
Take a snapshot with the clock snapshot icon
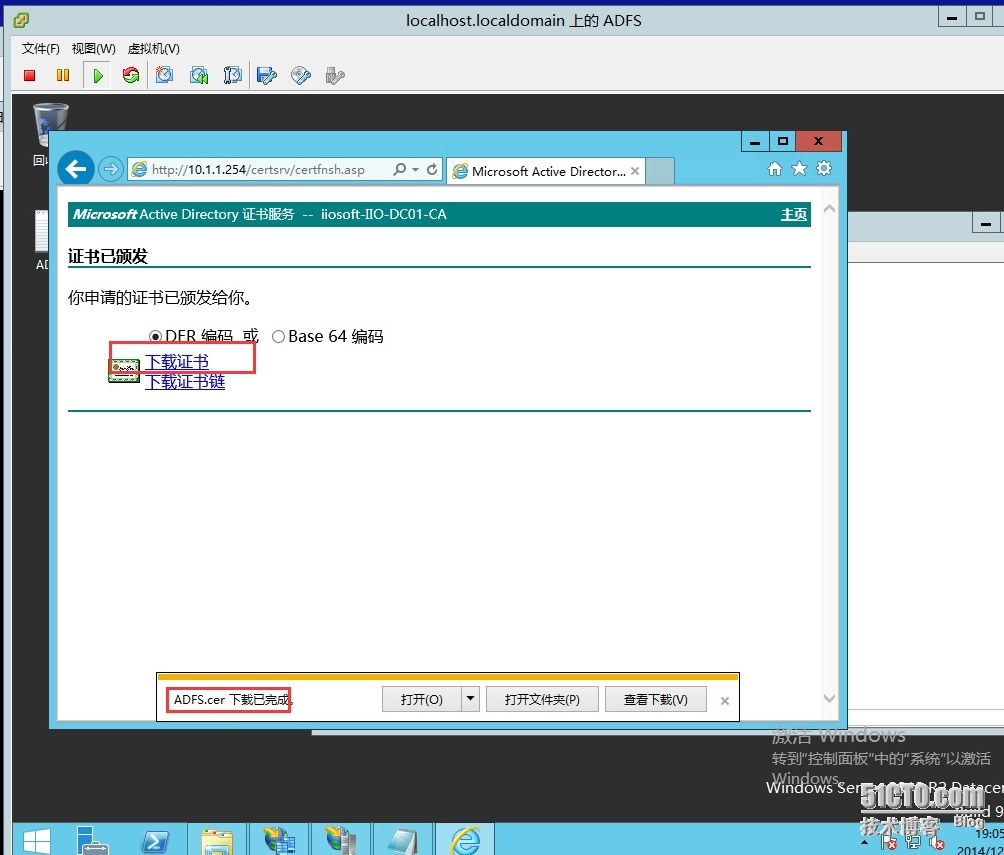click(x=165, y=76)
